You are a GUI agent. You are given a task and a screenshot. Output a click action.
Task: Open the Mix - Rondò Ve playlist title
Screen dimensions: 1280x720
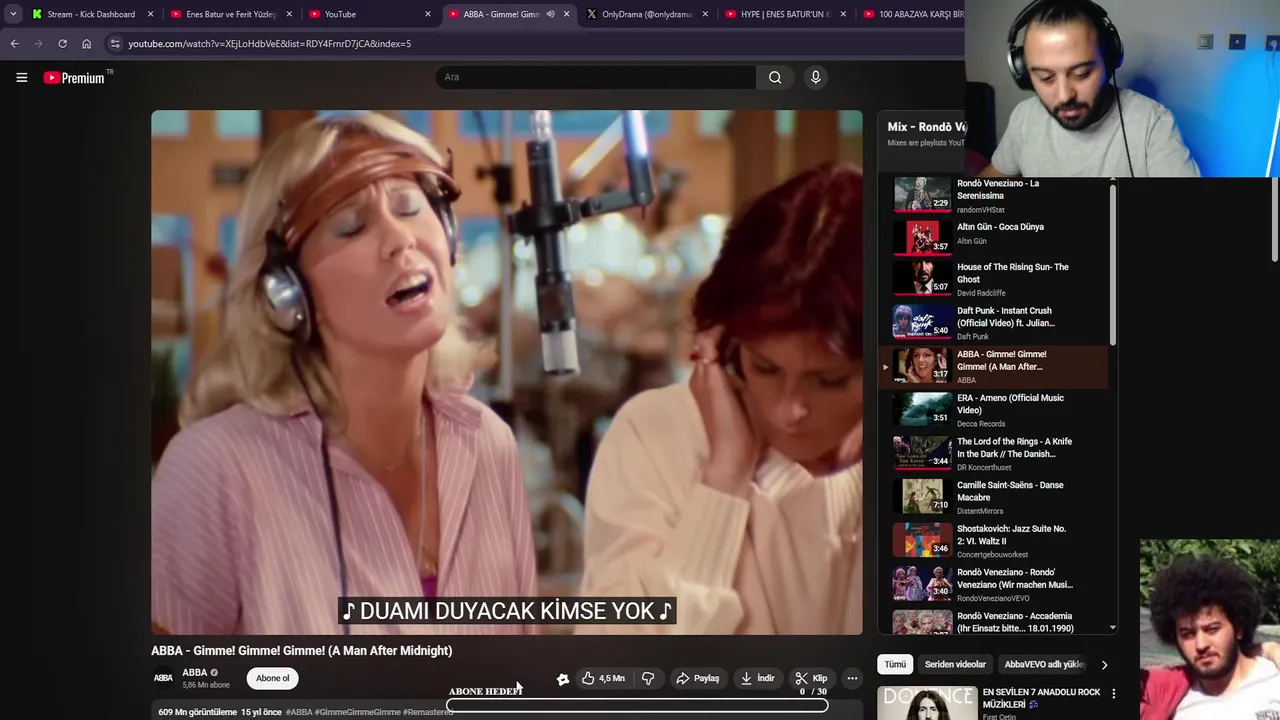pyautogui.click(x=926, y=127)
